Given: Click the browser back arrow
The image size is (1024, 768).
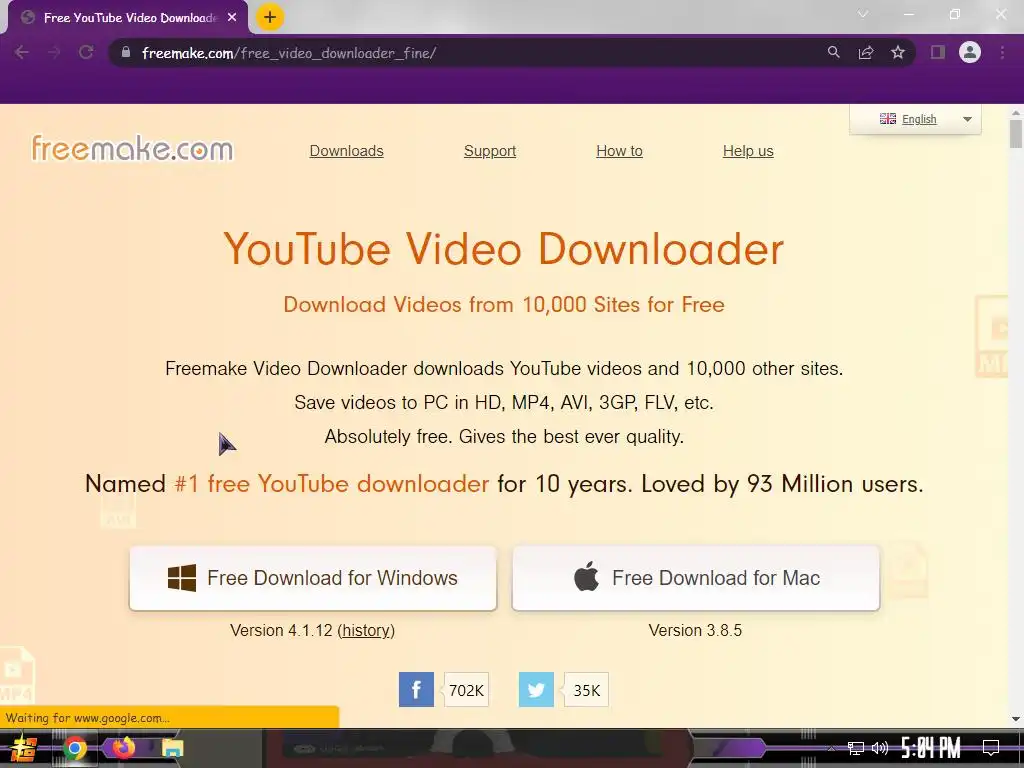Looking at the screenshot, I should point(22,52).
